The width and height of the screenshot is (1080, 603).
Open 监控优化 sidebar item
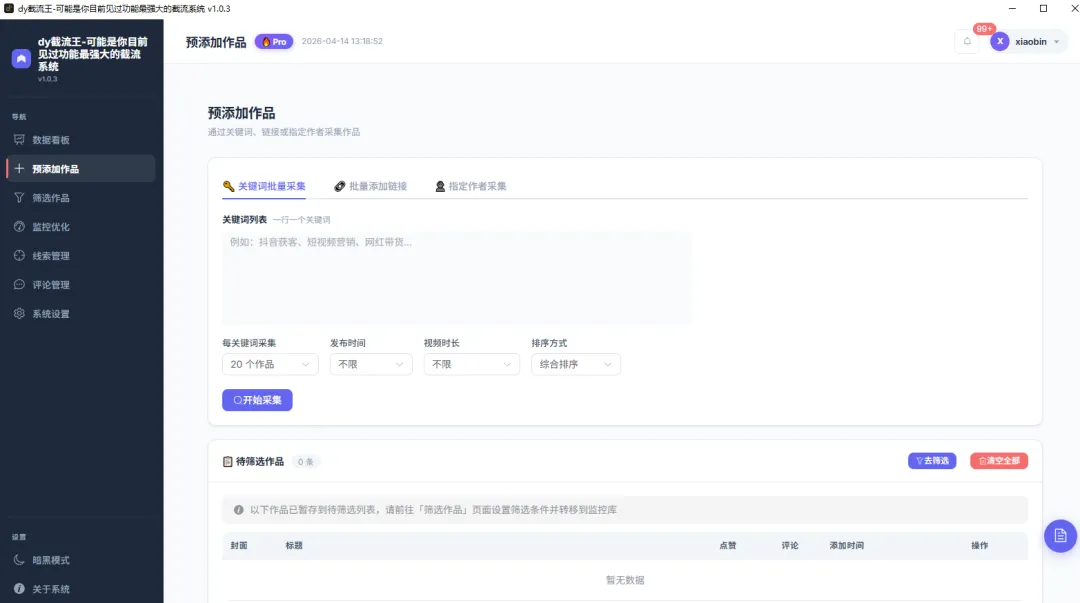pyautogui.click(x=81, y=227)
